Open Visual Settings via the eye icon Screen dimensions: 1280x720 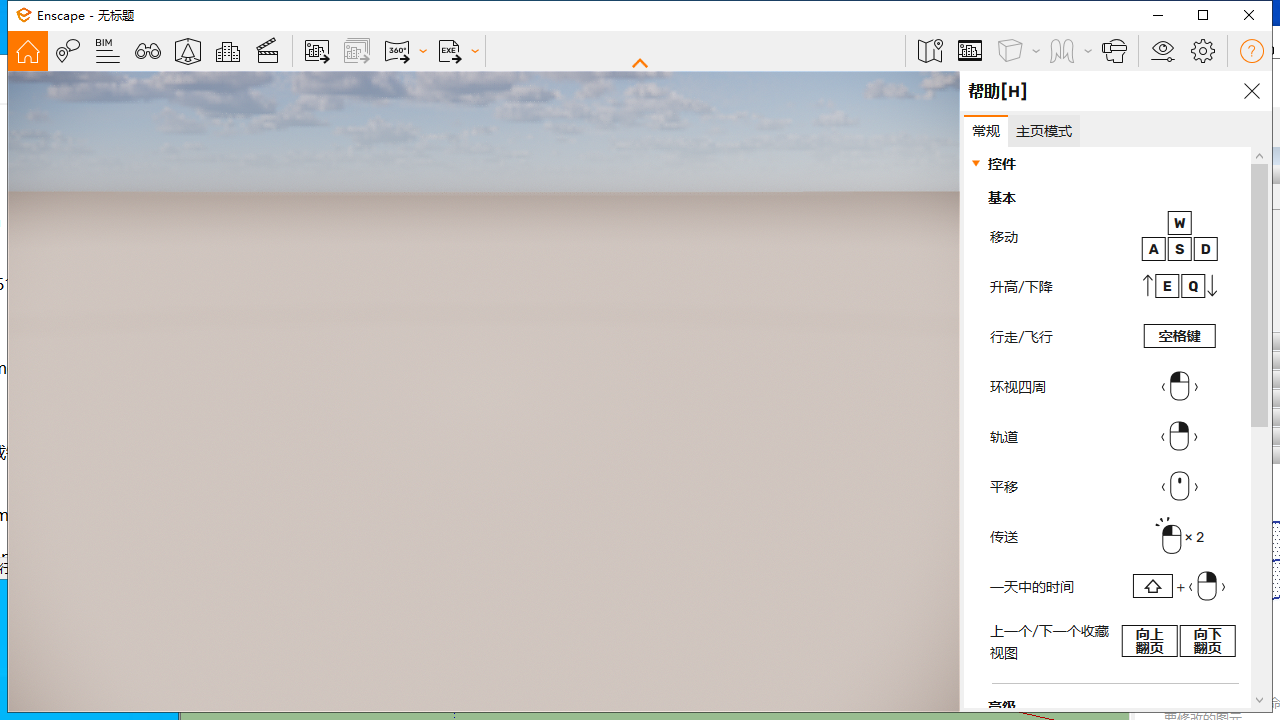click(1162, 51)
